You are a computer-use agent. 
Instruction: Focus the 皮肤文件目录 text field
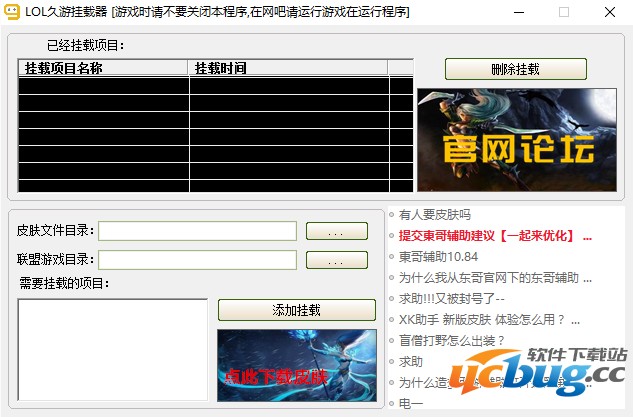197,231
